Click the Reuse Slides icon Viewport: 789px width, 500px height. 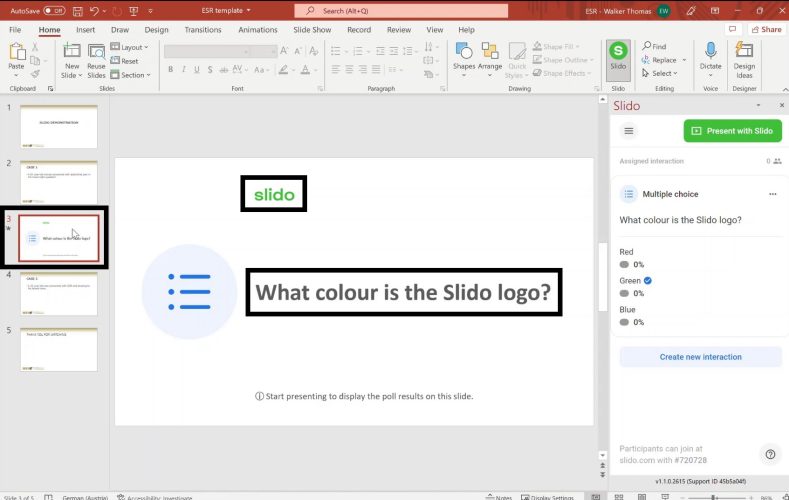[x=96, y=56]
